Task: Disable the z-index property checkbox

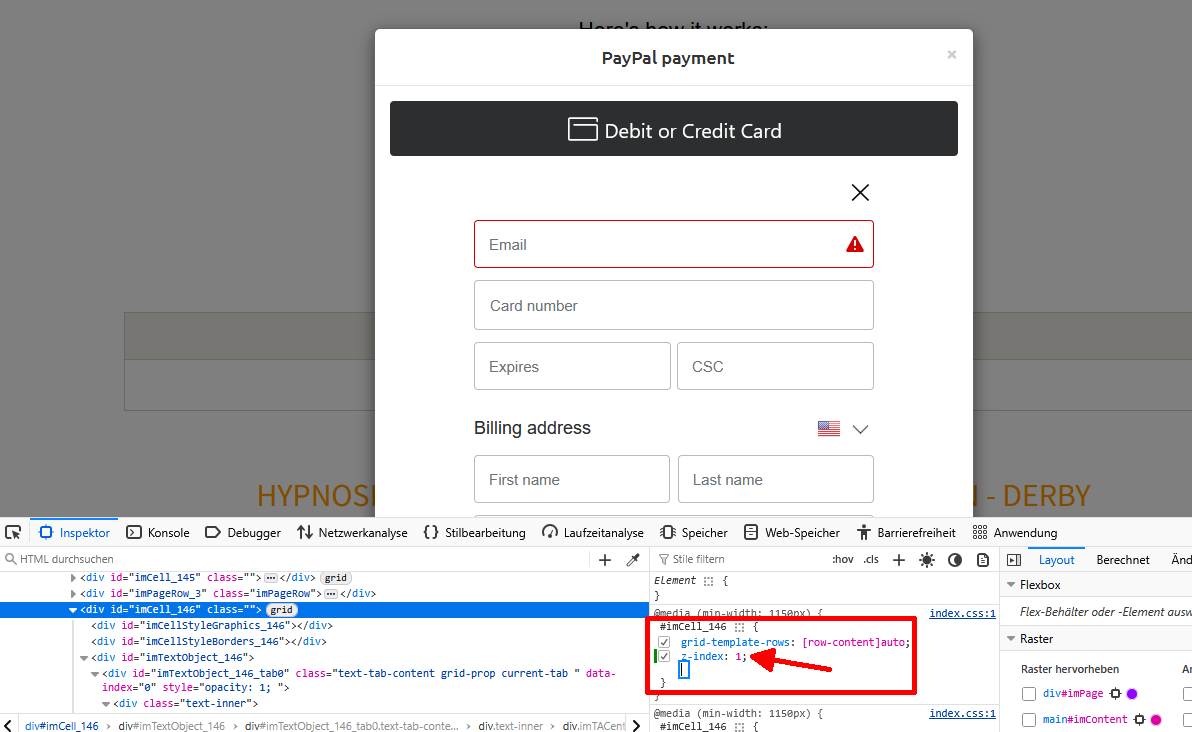Action: pos(664,656)
